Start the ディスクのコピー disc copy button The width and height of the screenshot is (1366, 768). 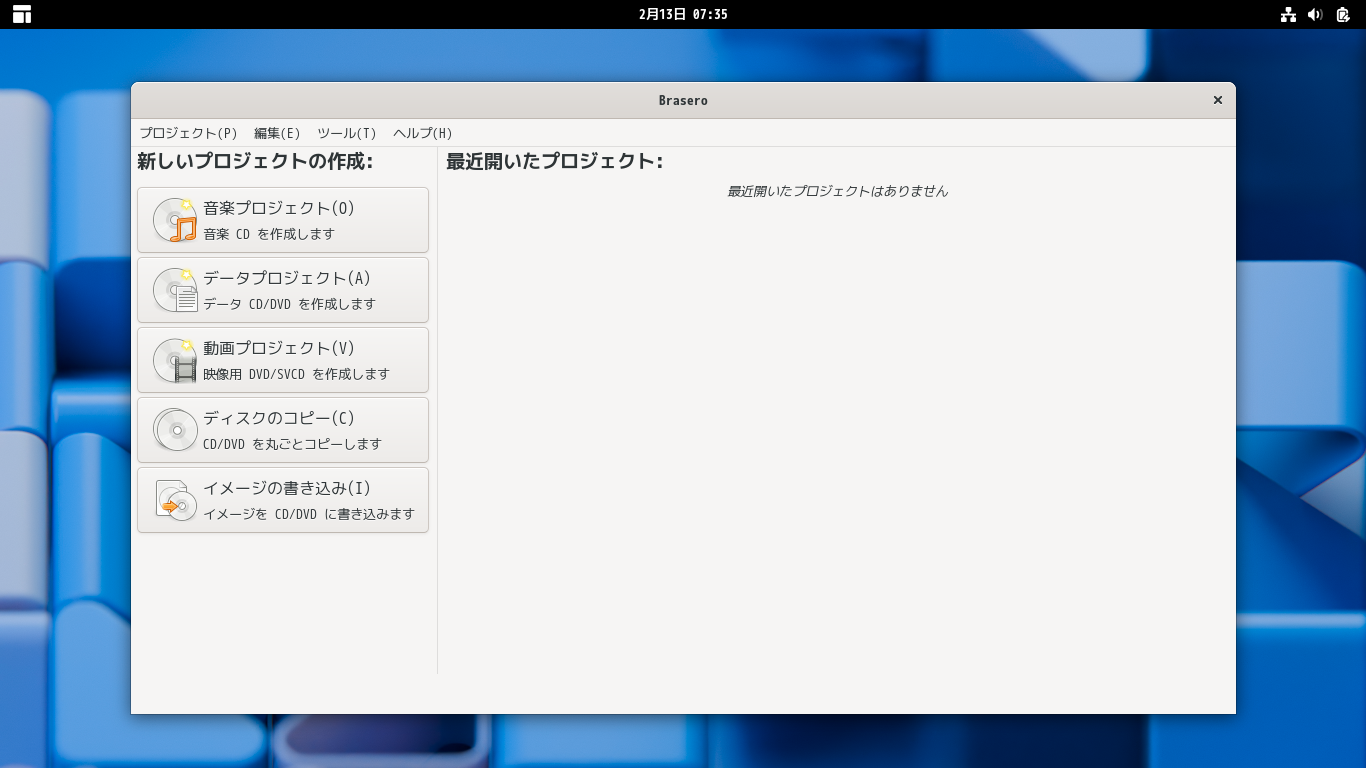[x=283, y=430]
